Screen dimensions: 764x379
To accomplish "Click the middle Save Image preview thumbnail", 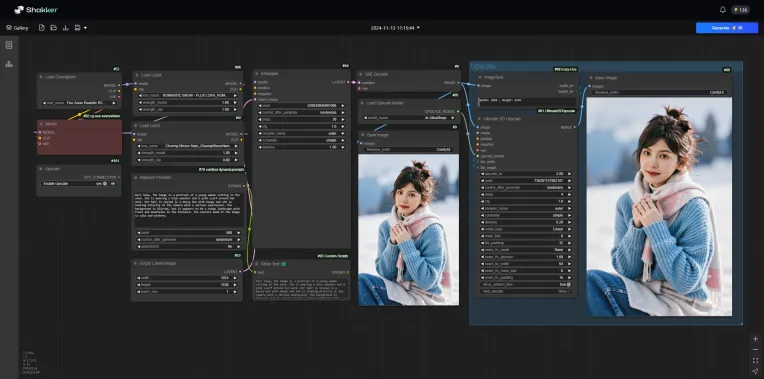I will 408,230.
